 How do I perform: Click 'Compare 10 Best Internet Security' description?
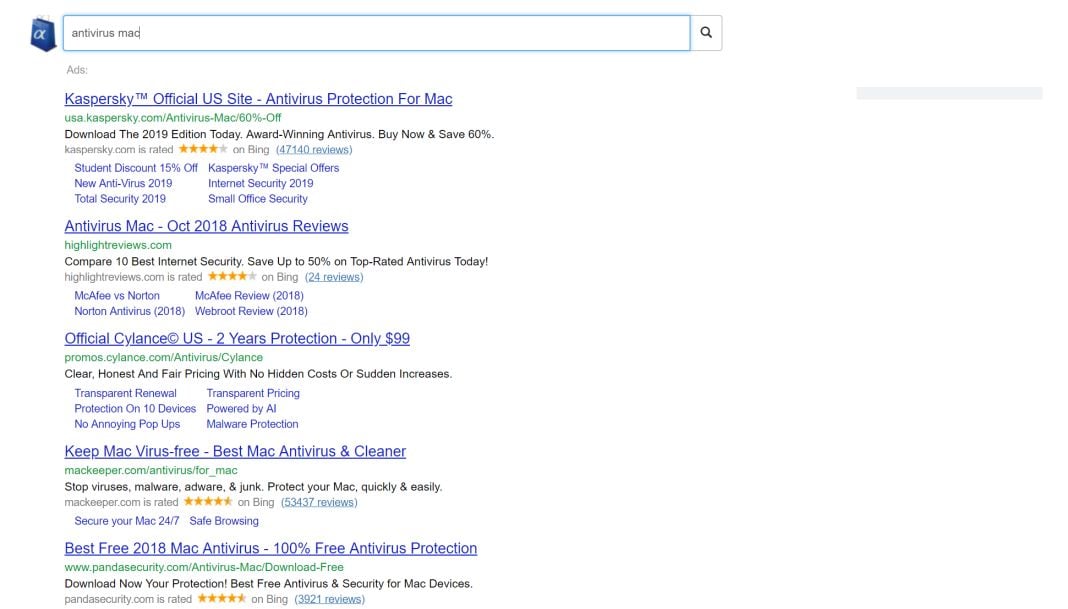277,262
